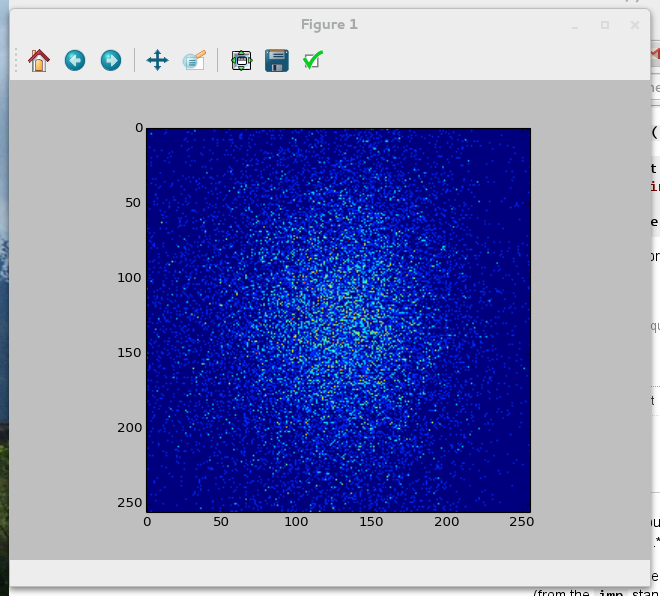Screen dimensions: 660x596
Task: Activate the Pan axes tool
Action: click(157, 61)
